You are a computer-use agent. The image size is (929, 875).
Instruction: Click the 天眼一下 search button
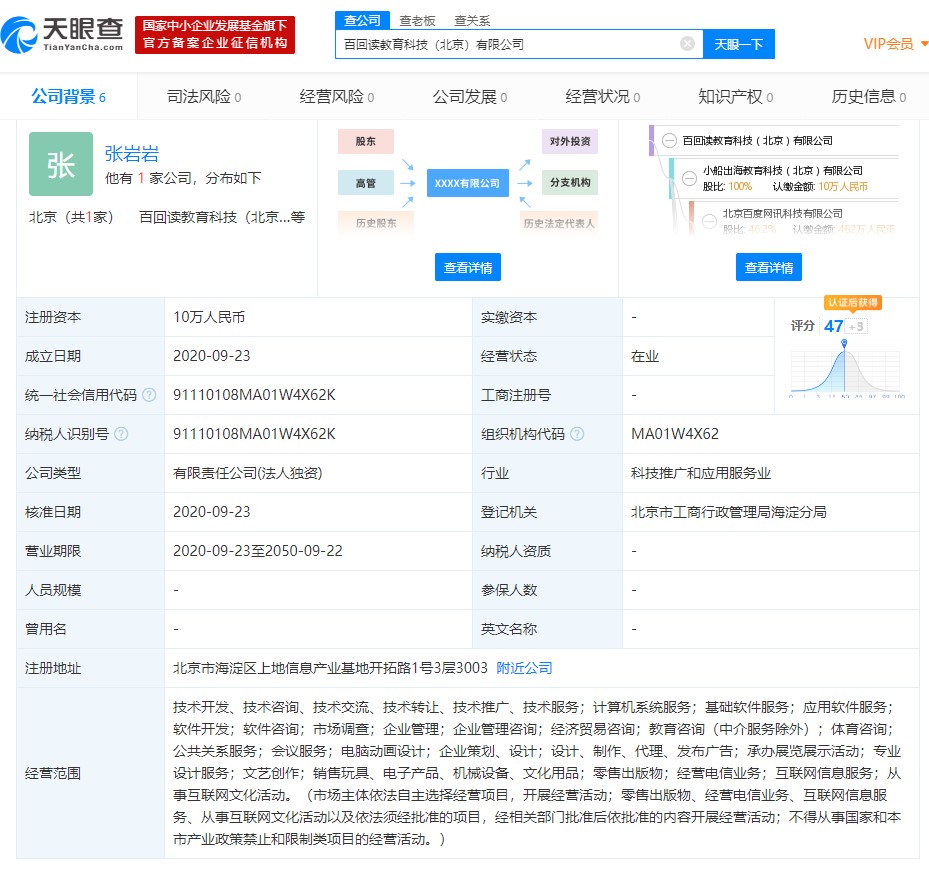[x=739, y=44]
